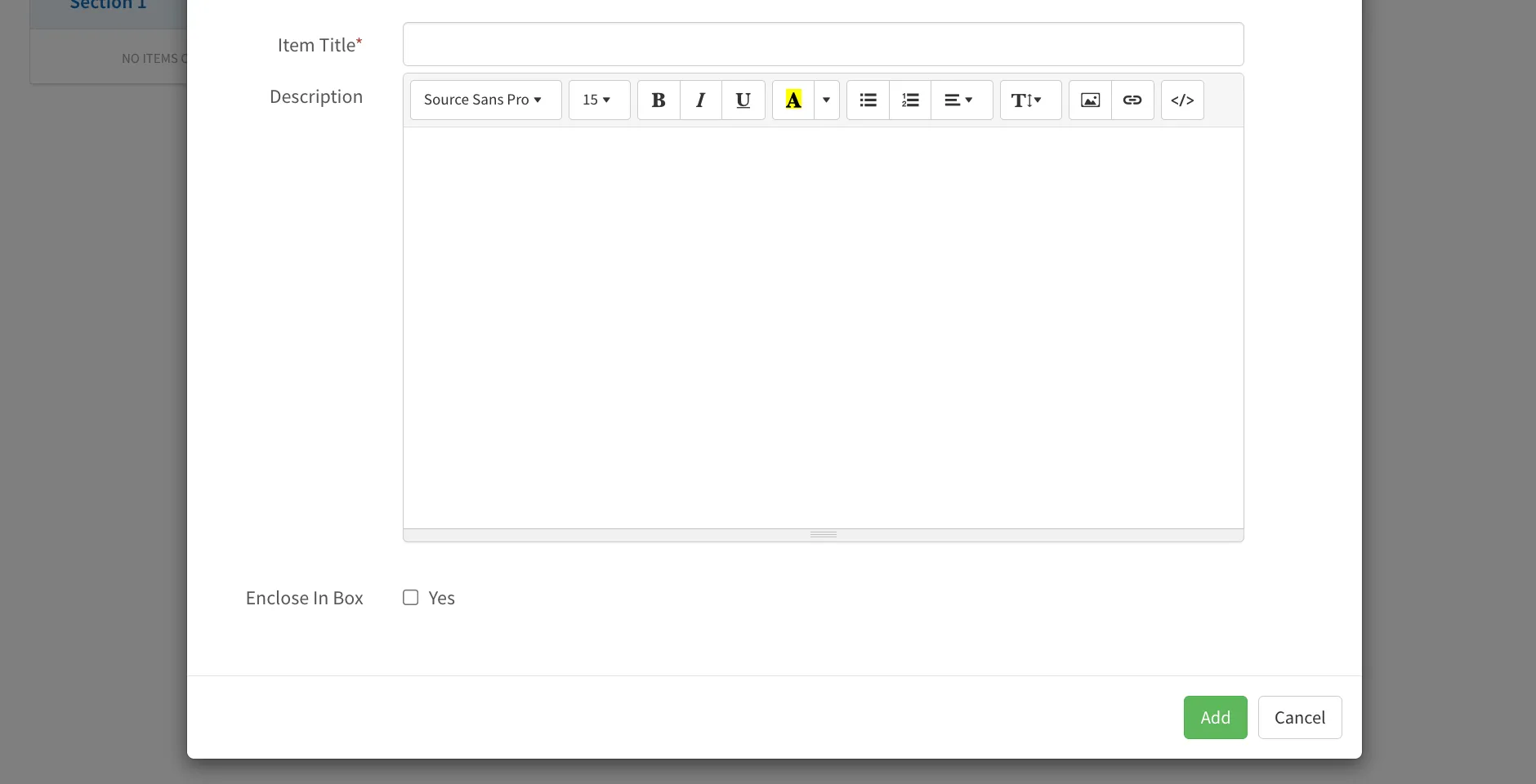The width and height of the screenshot is (1536, 784).
Task: Insert a hyperlink into description
Action: (x=1132, y=100)
